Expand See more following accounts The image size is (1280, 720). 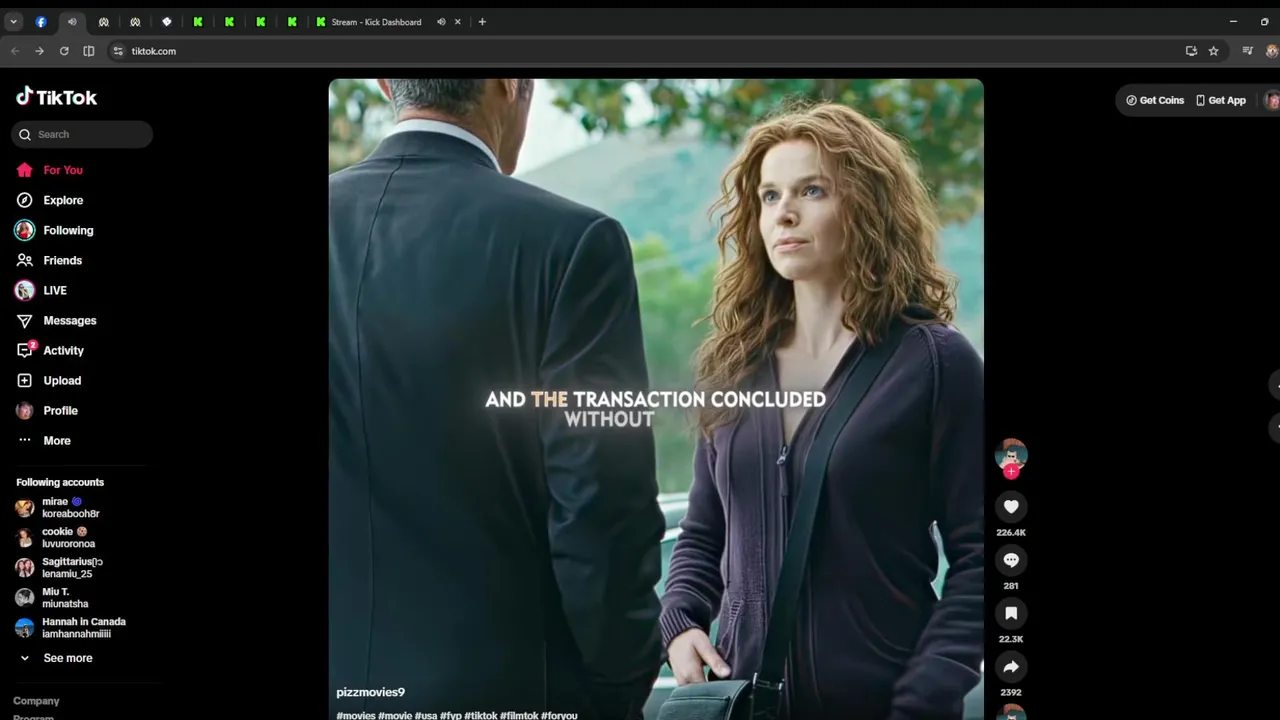(67, 658)
